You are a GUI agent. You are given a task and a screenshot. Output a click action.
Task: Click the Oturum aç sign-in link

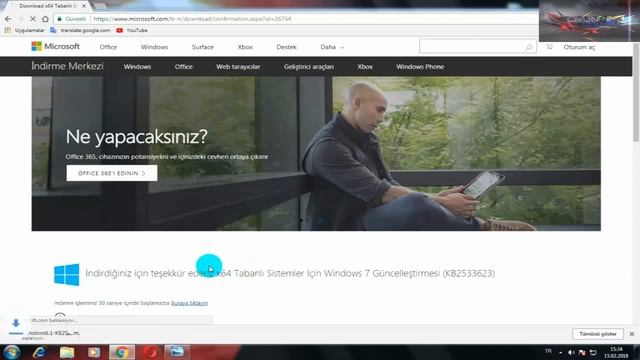579,47
